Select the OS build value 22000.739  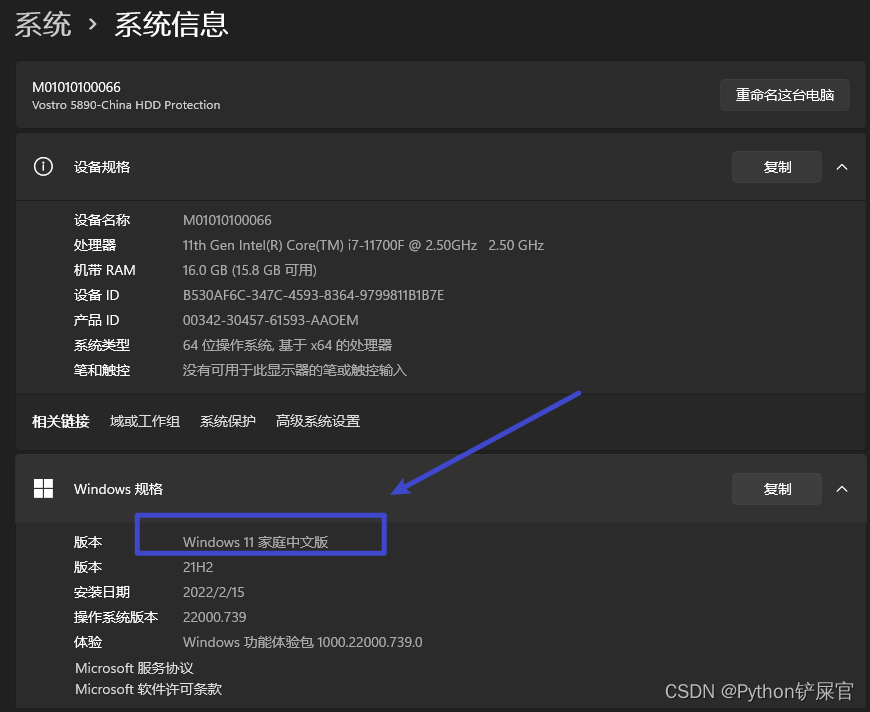click(215, 617)
